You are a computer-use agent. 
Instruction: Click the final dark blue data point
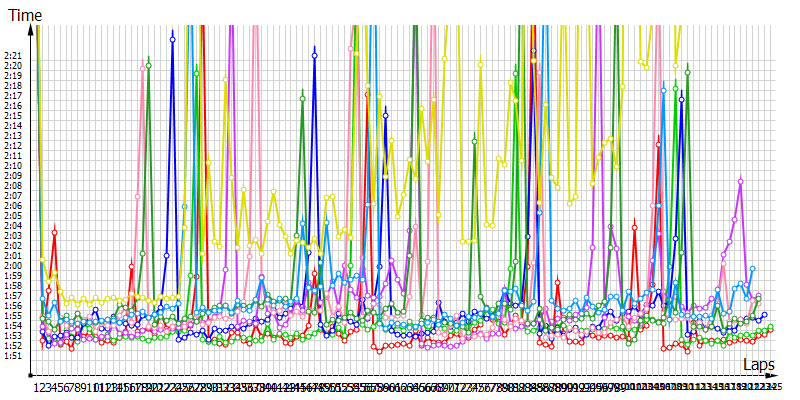tap(765, 315)
